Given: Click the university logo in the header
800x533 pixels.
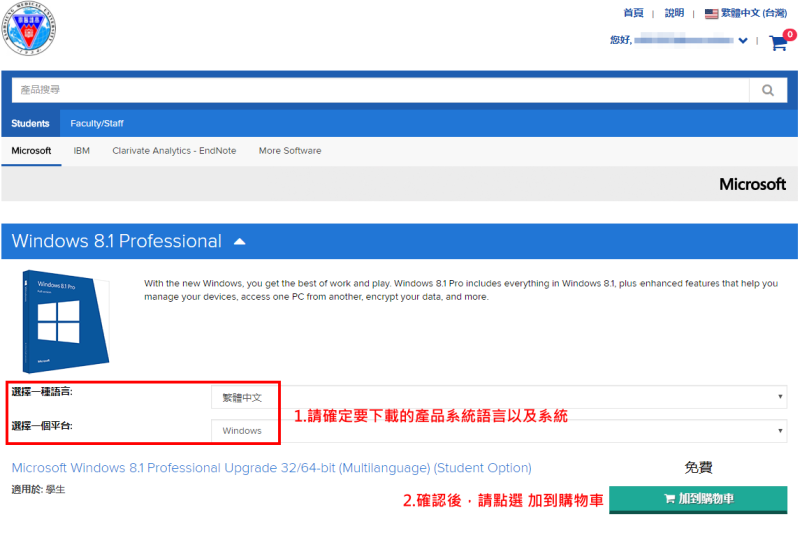Looking at the screenshot, I should pos(29,28).
